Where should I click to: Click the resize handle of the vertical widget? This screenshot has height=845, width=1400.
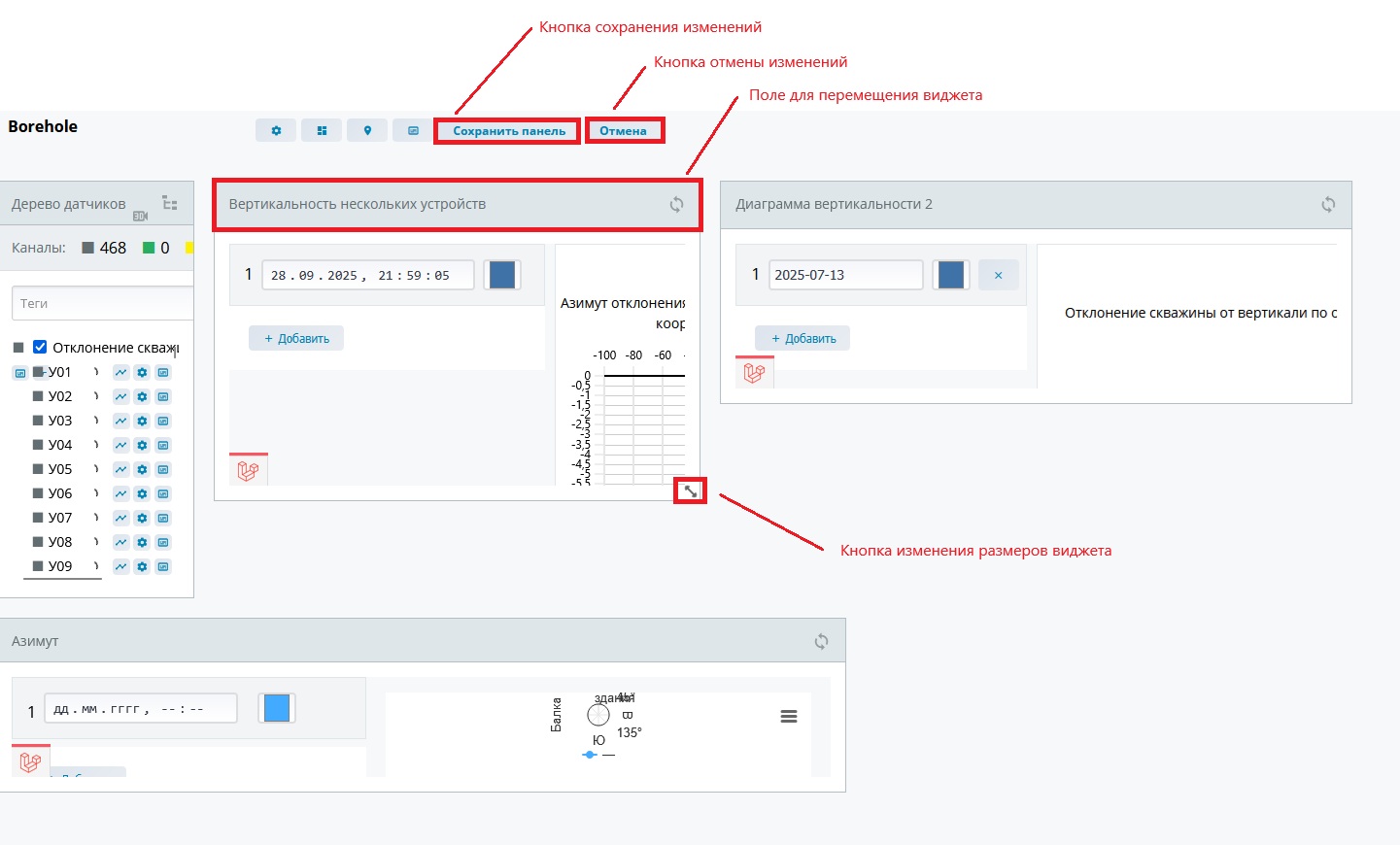pos(690,490)
